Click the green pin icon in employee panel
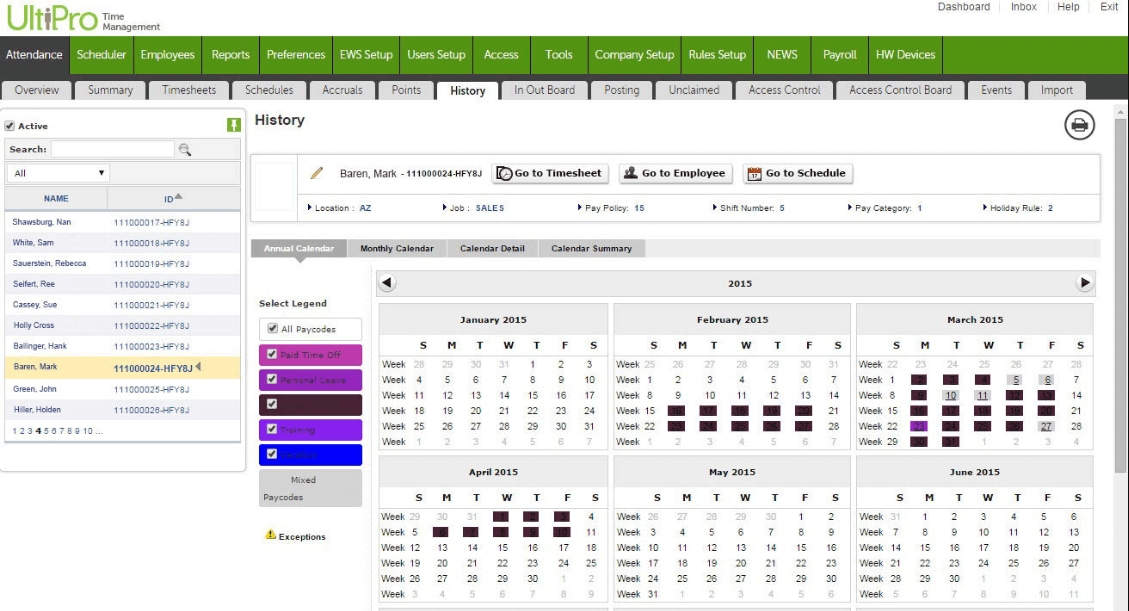Screen dimensions: 1129x611 pyautogui.click(x=234, y=126)
